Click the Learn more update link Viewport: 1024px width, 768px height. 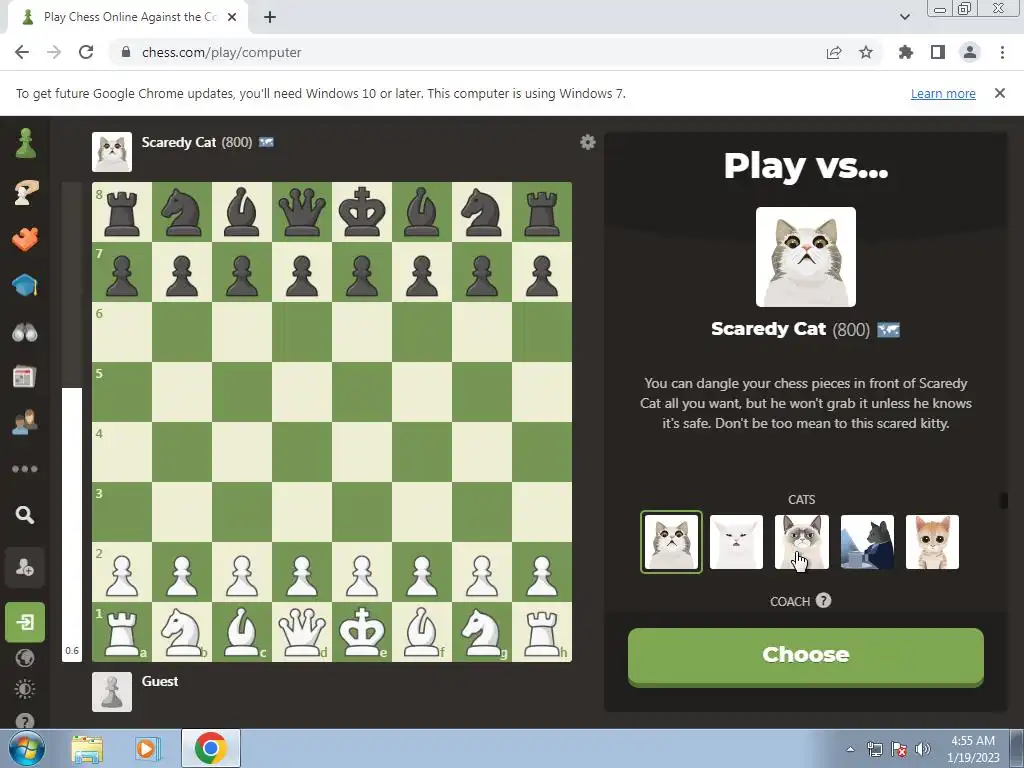943,93
